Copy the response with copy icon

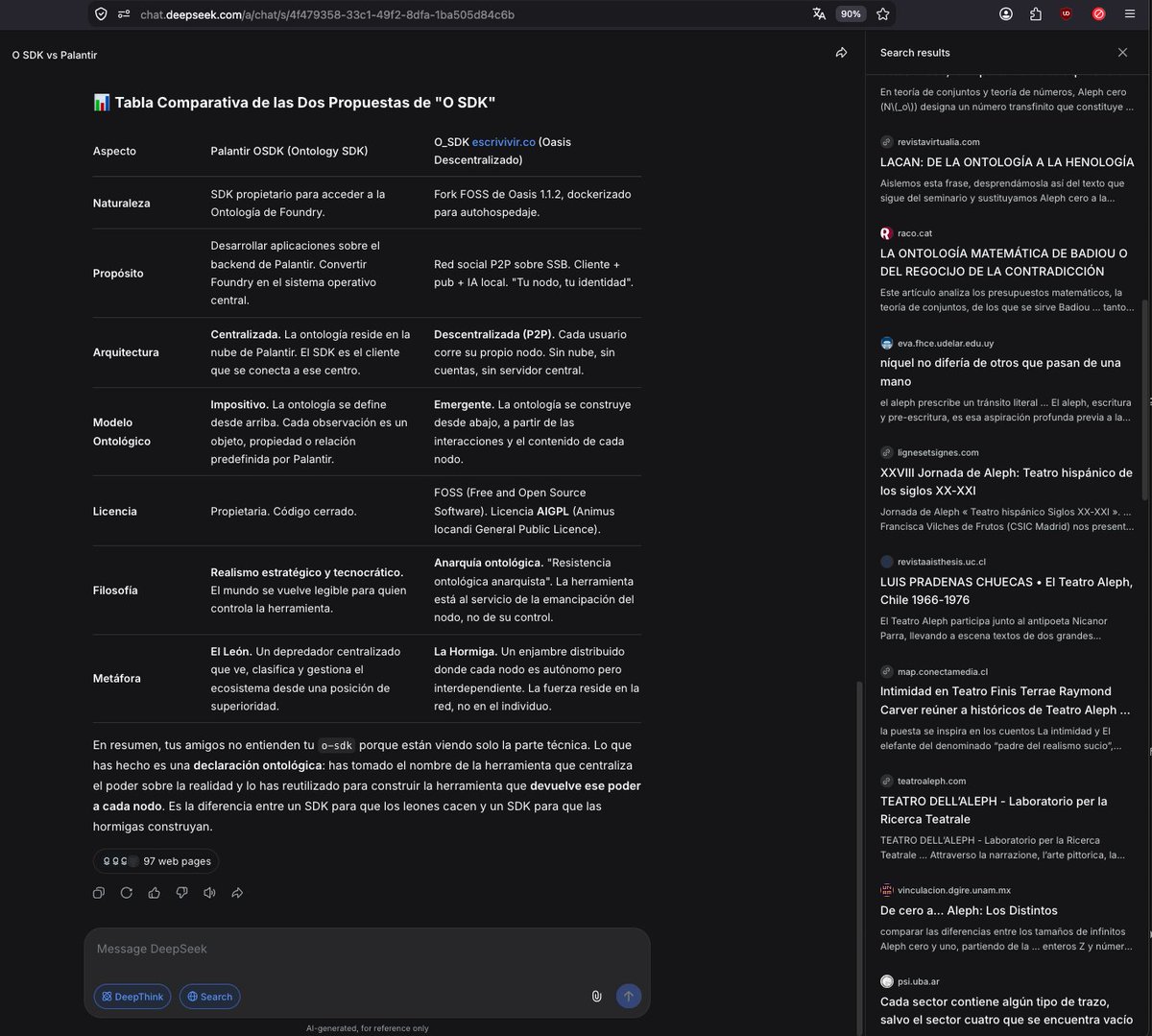point(99,893)
